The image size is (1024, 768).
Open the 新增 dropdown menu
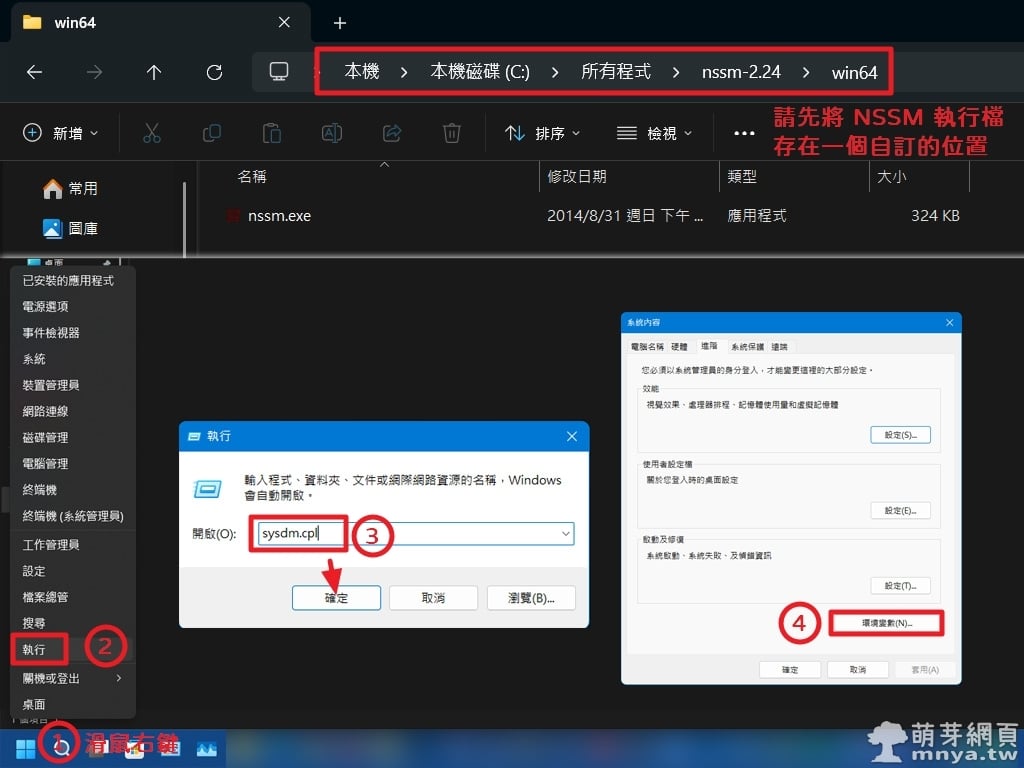tap(61, 133)
